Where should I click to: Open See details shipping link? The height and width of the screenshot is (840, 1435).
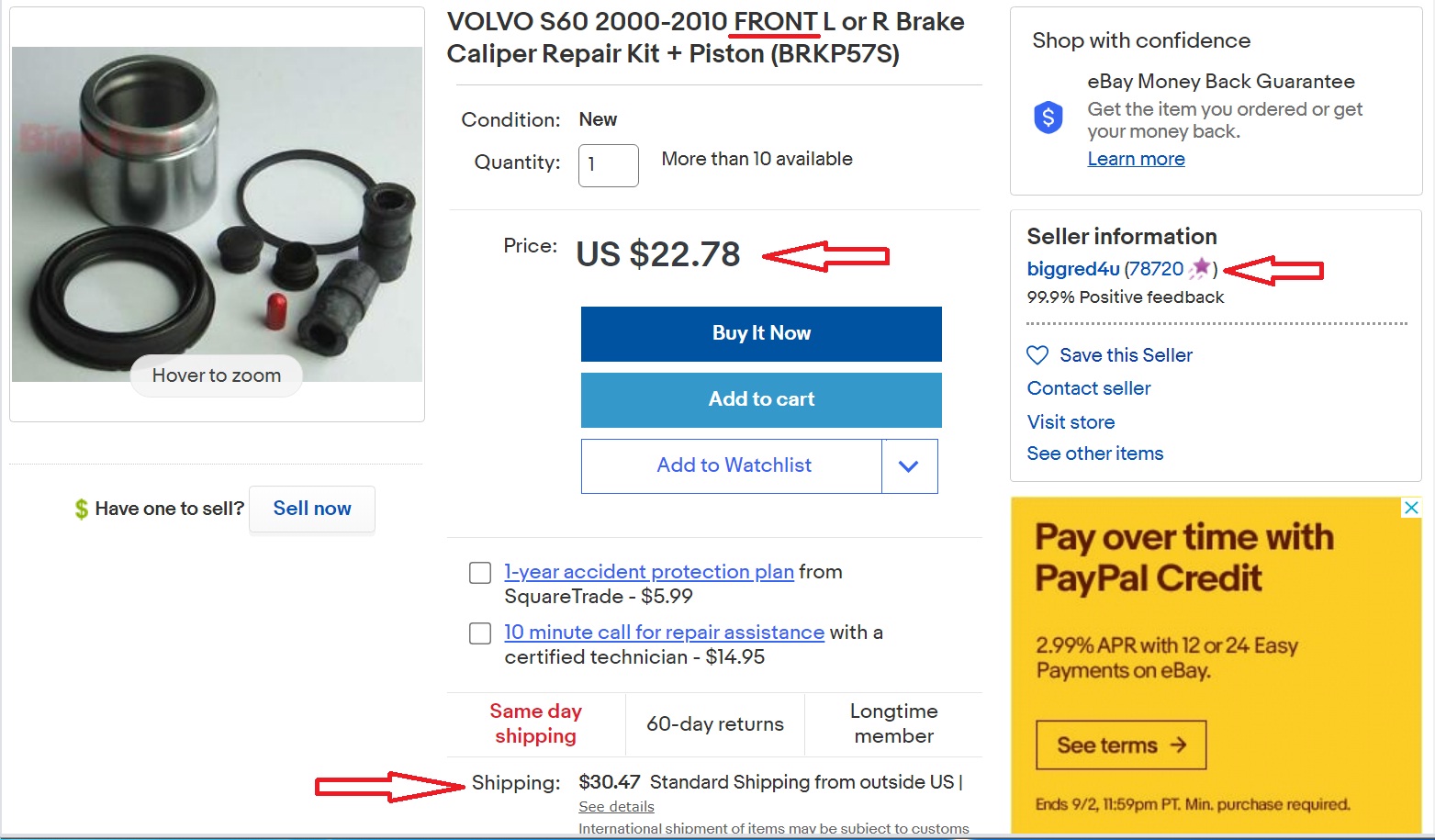616,807
